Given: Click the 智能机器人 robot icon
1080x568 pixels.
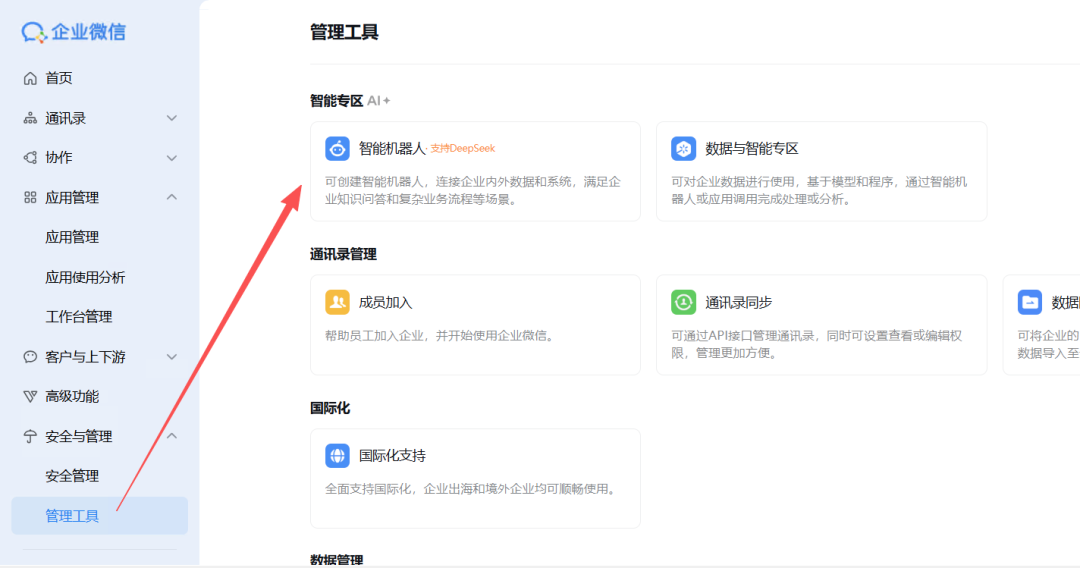Looking at the screenshot, I should coord(338,149).
